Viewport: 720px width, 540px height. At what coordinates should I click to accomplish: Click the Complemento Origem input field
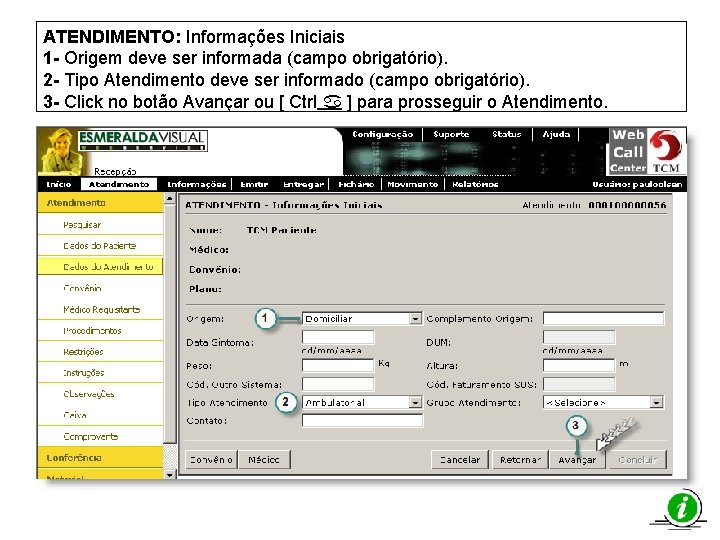pyautogui.click(x=603, y=318)
